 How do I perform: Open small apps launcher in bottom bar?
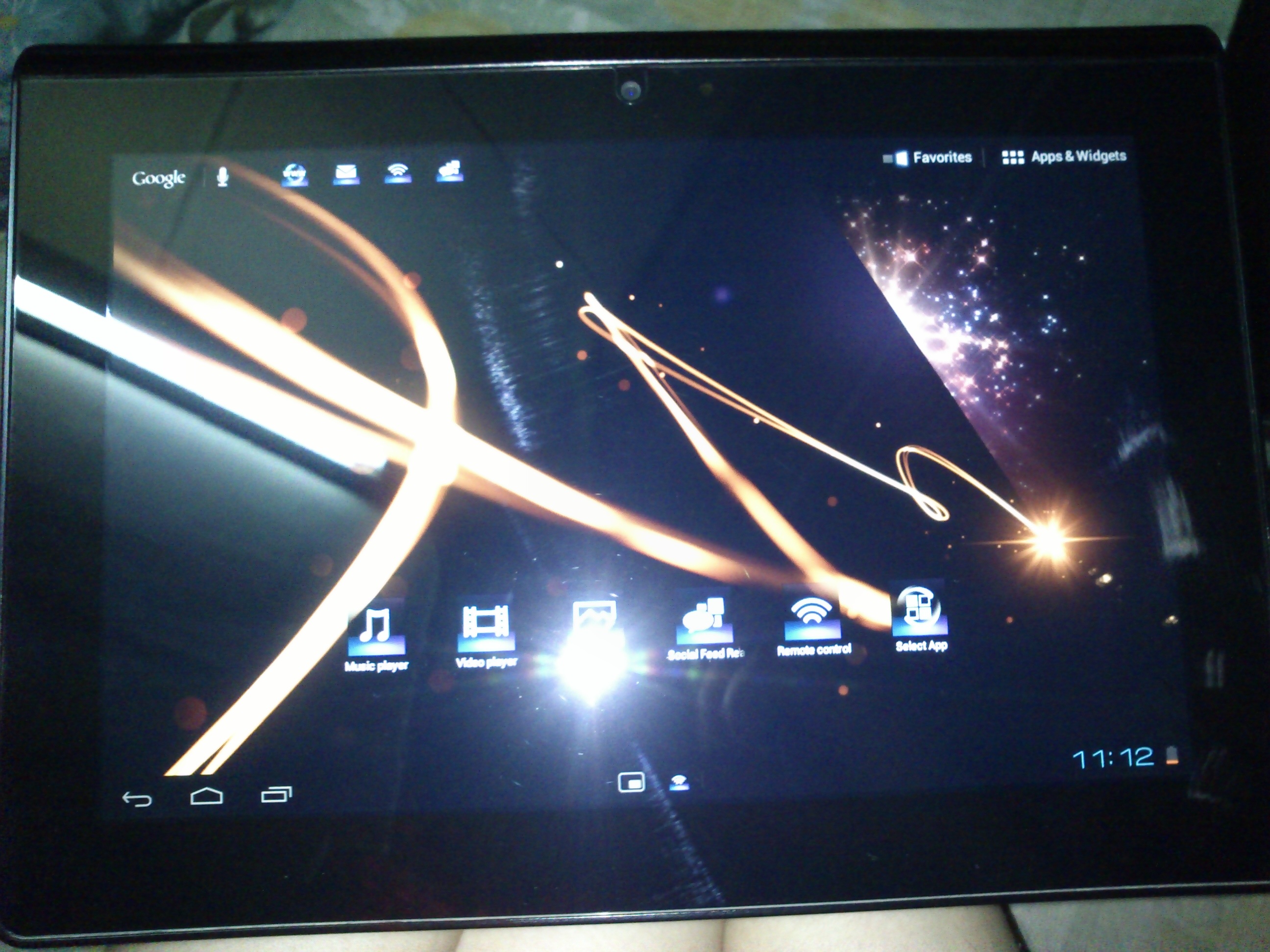pos(631,782)
